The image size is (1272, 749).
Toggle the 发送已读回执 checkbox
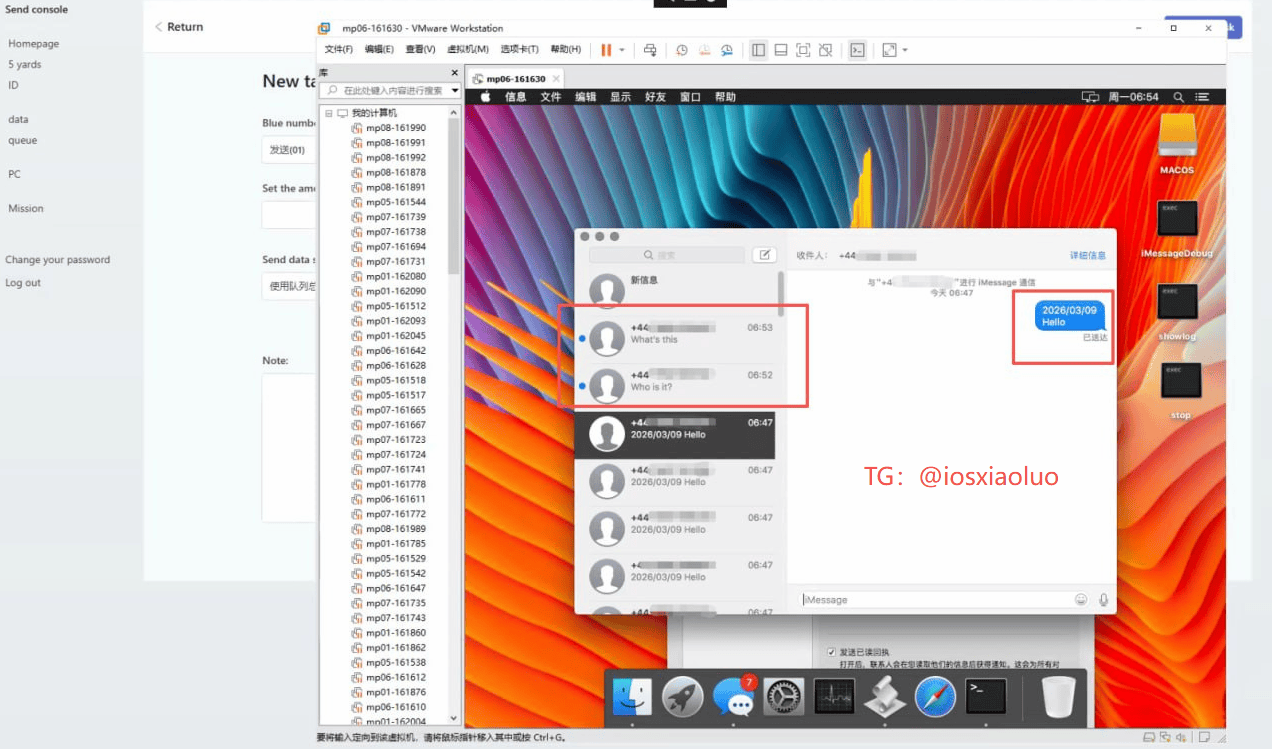(831, 651)
